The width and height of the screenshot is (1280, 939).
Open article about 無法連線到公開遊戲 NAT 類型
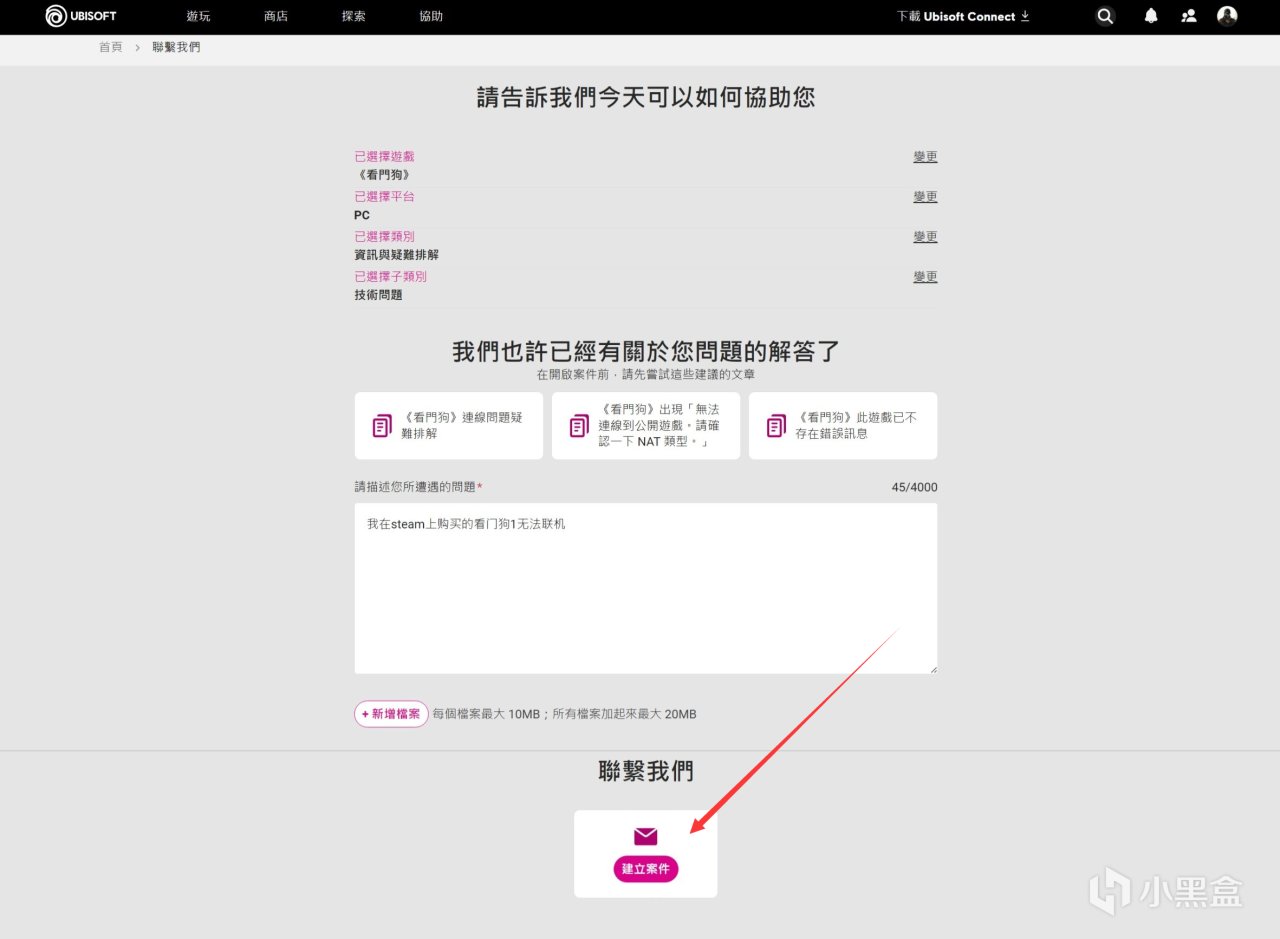pos(646,426)
